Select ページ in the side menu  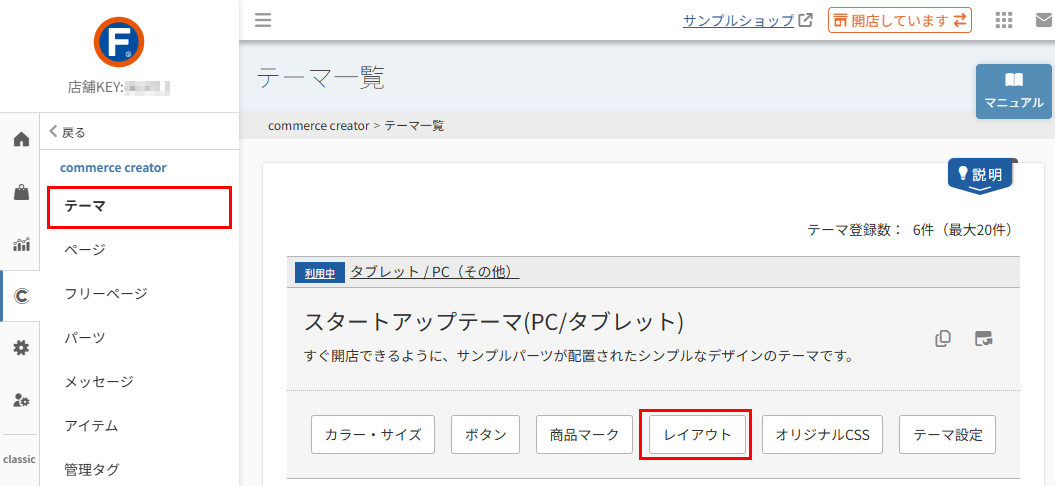(x=85, y=250)
